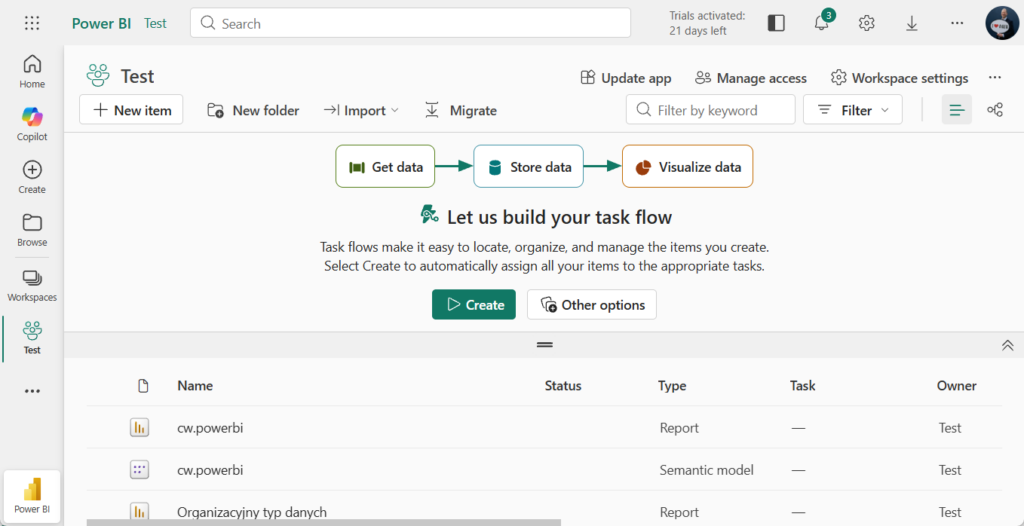Open Browse in the sidebar
The height and width of the screenshot is (526, 1024).
[32, 230]
